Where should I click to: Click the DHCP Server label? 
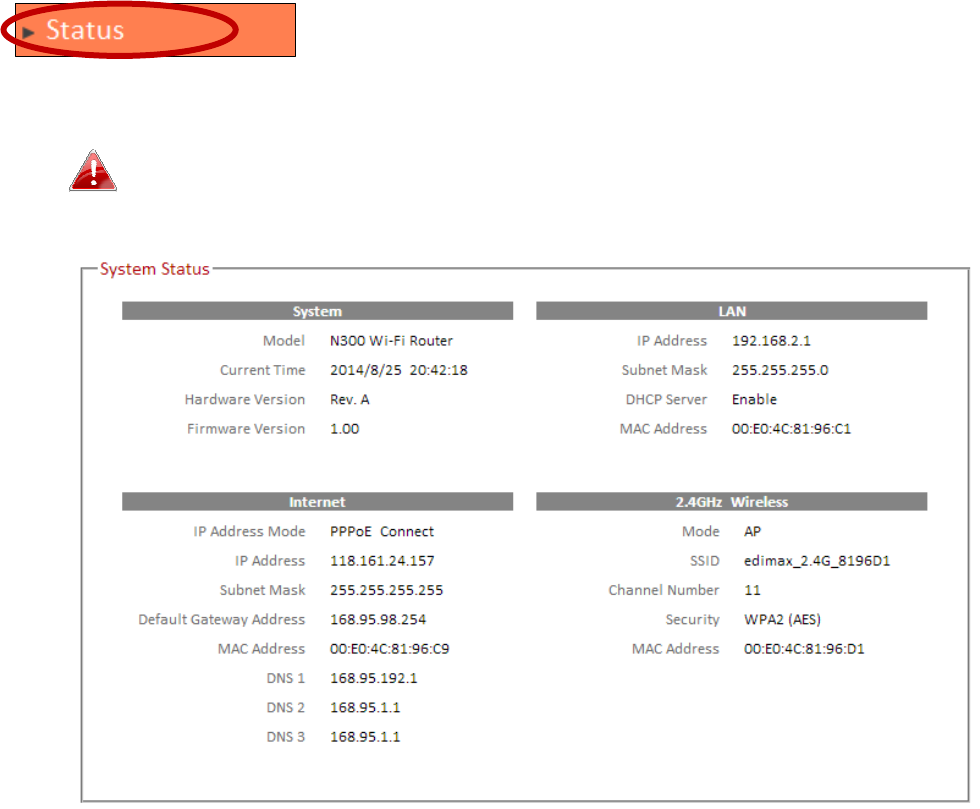[666, 399]
